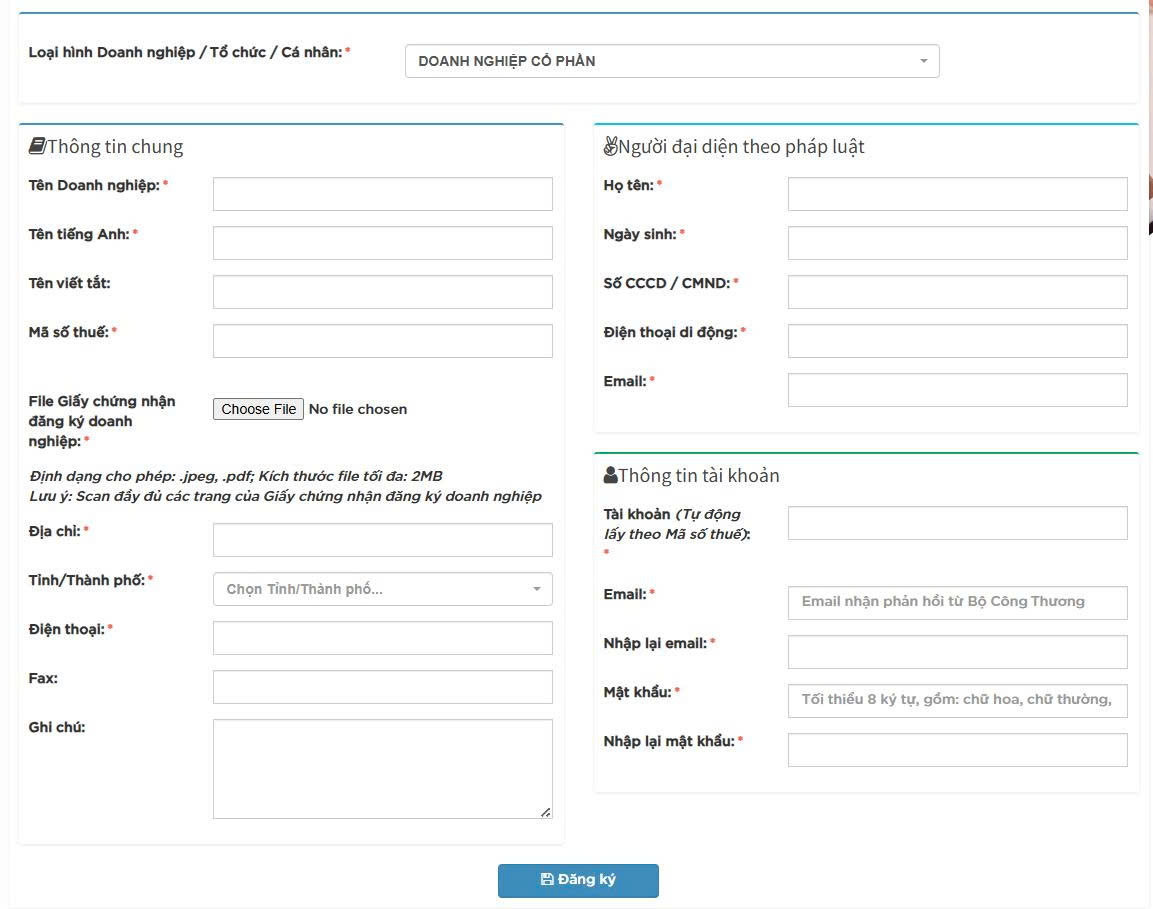Select the Mã số thuế field
Screen dimensions: 1153x909
[x=382, y=341]
